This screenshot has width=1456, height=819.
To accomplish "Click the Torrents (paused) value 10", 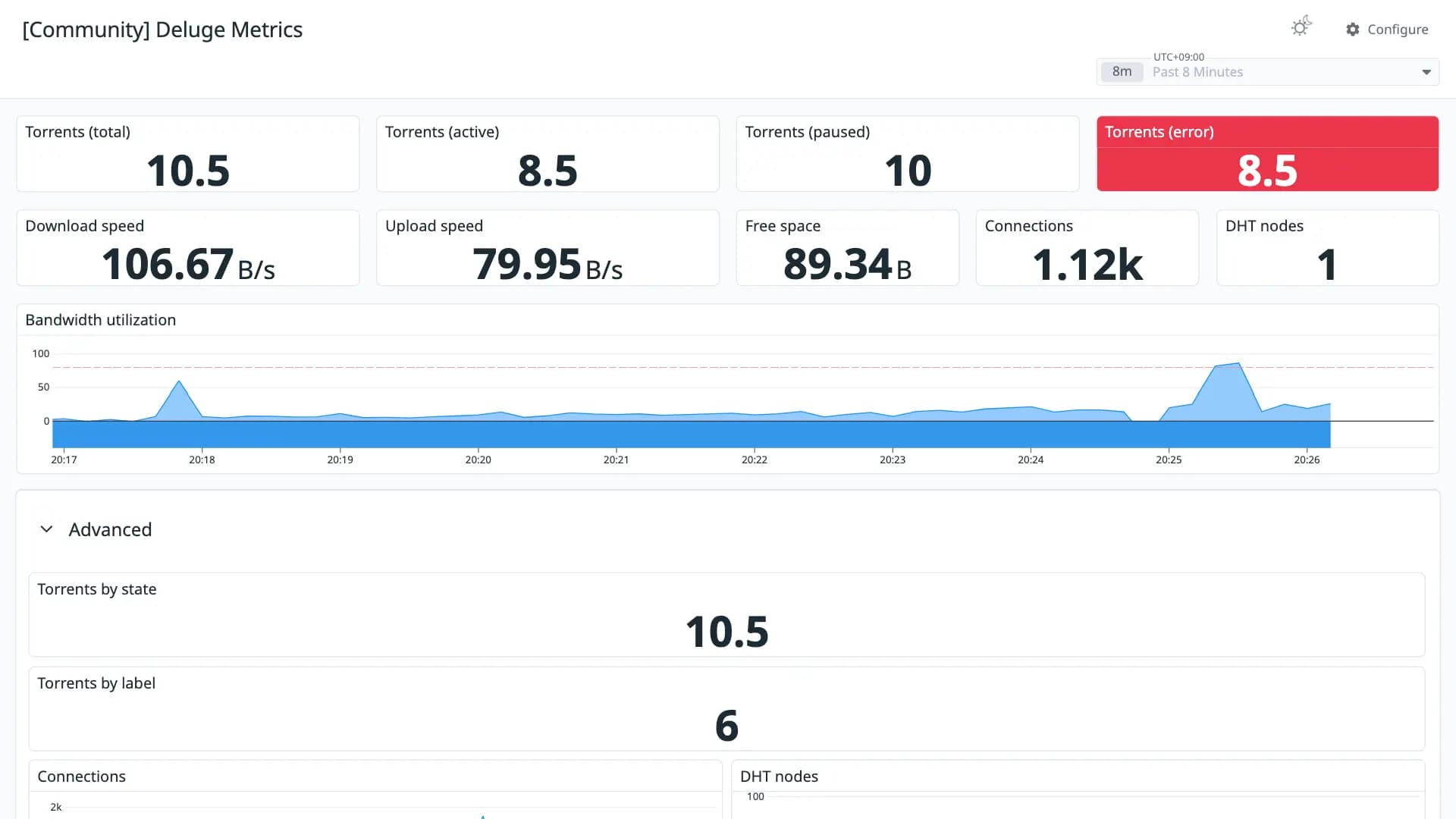I will (908, 170).
